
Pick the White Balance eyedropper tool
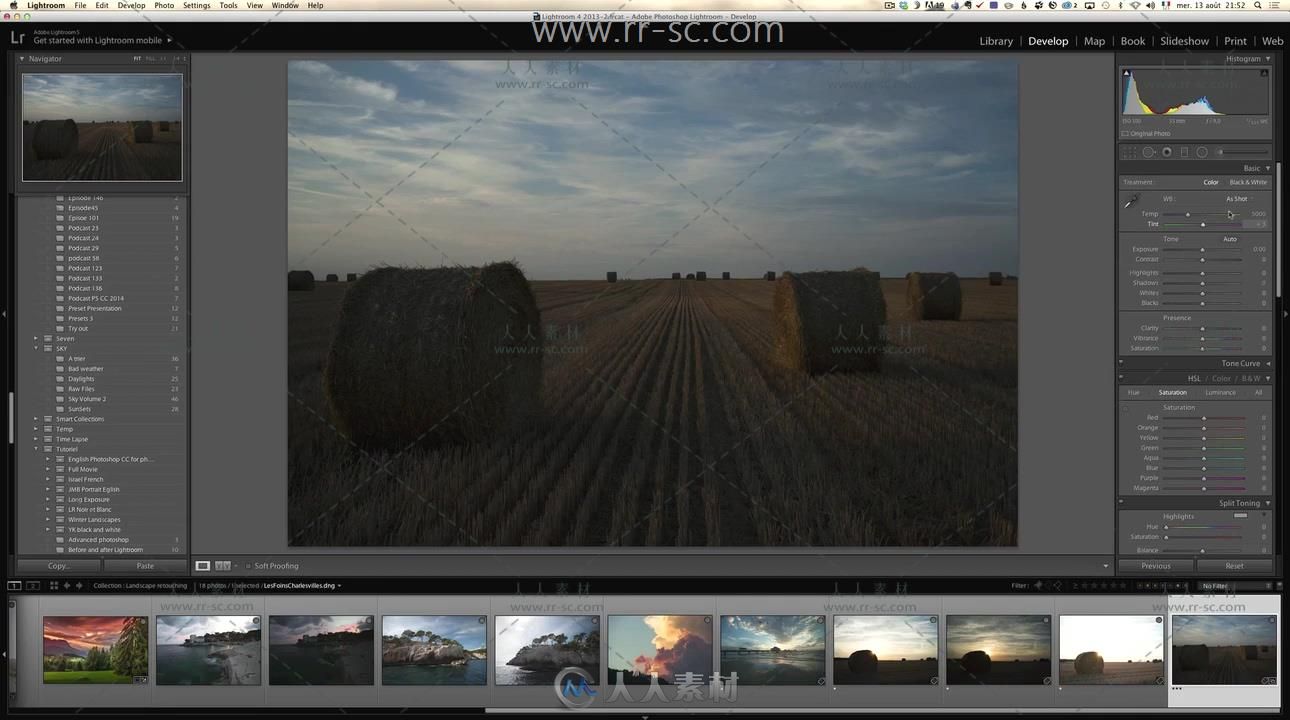1131,203
